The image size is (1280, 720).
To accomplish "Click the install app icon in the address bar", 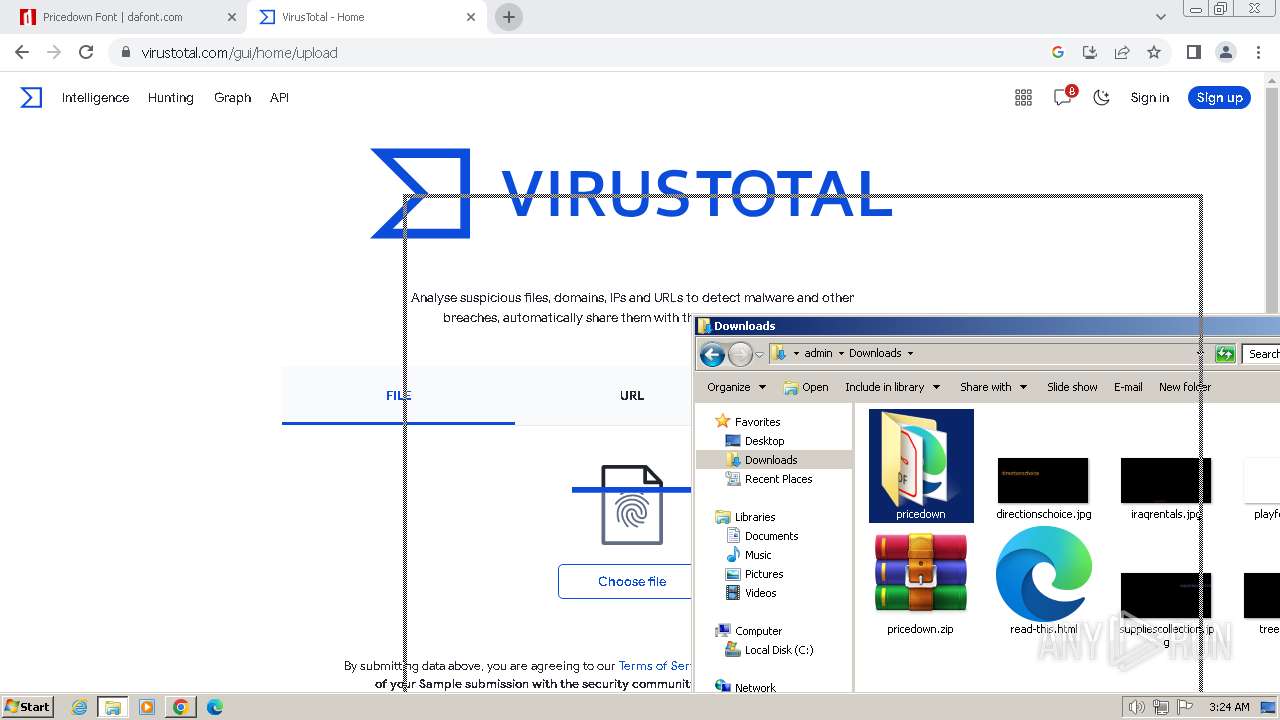I will (1090, 52).
